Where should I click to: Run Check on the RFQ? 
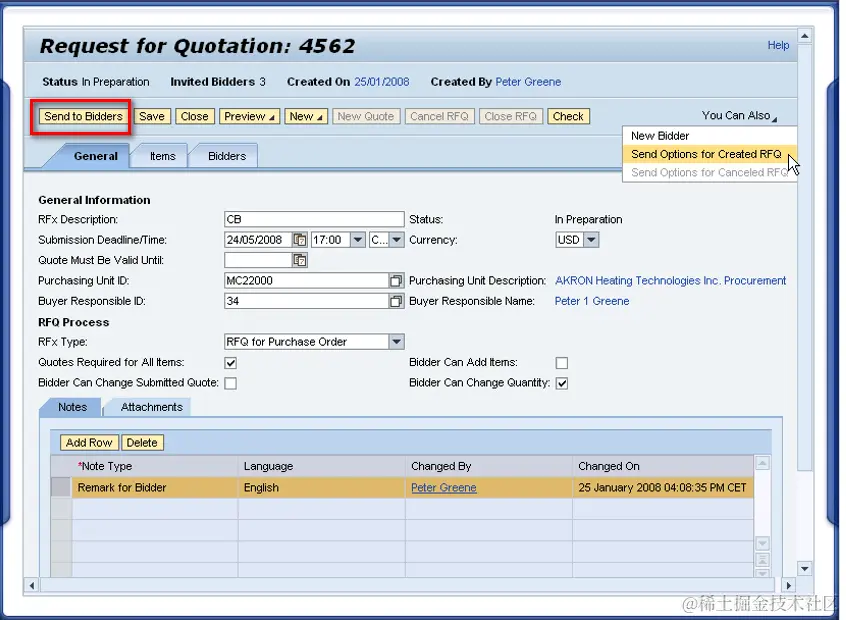tap(568, 116)
